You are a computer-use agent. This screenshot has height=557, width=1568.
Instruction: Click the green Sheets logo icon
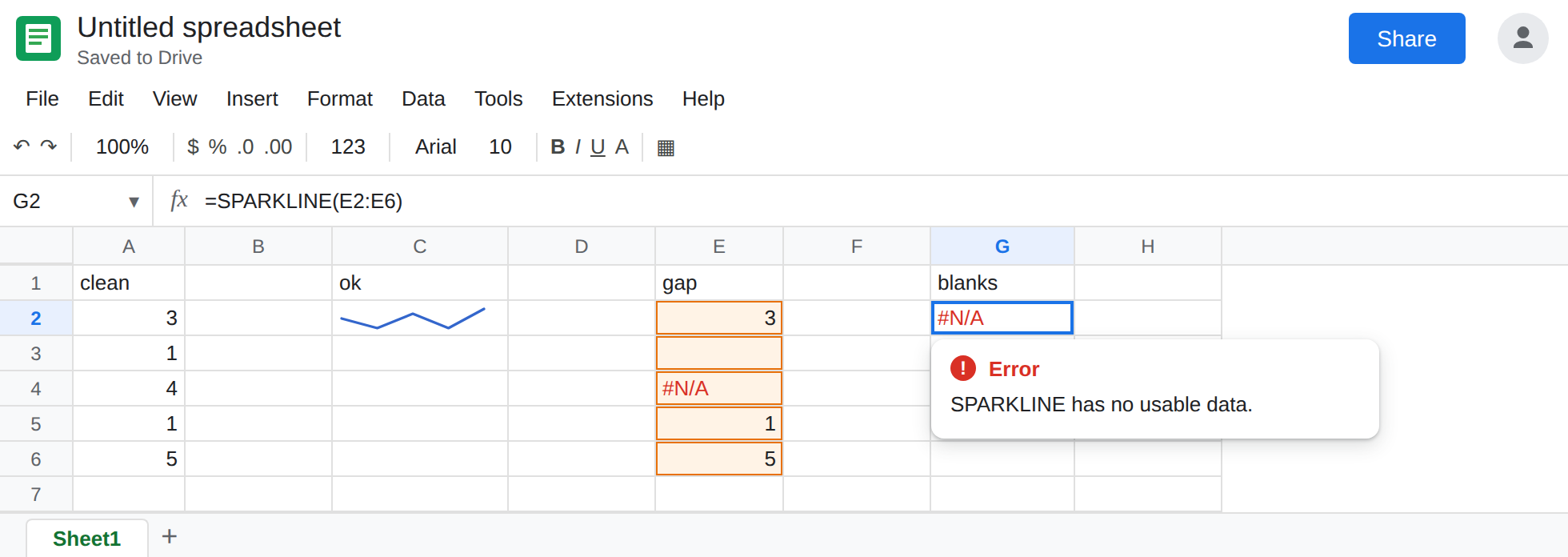38,38
